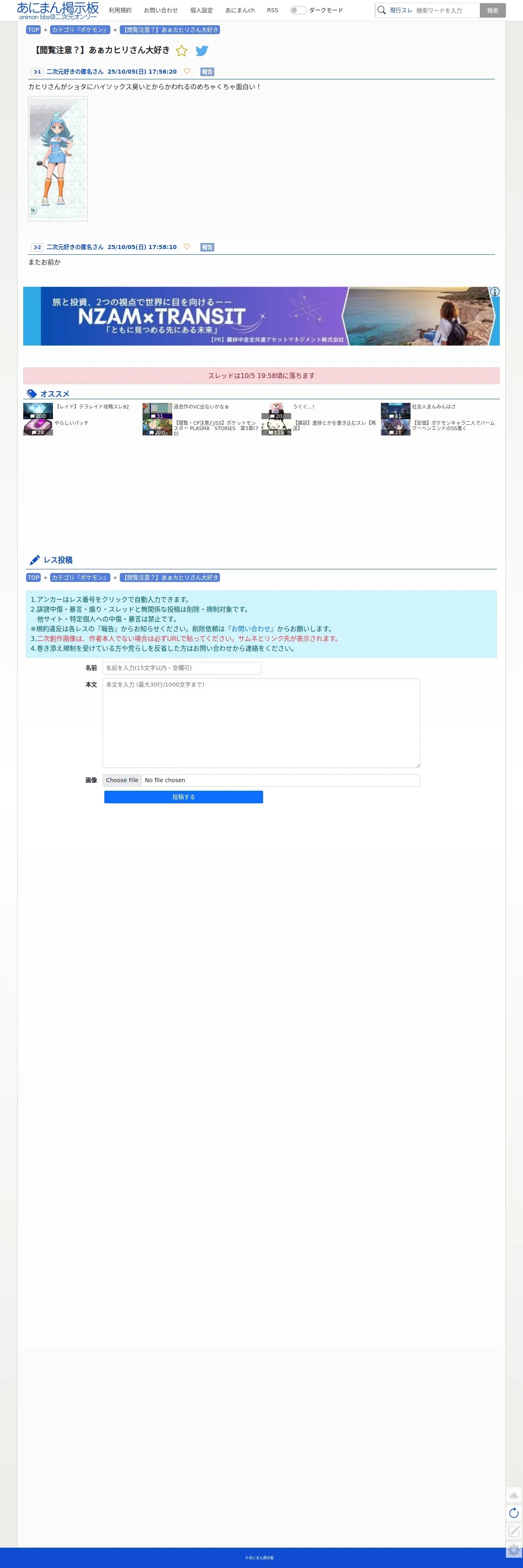Open the 【雑談】進捗 thread thumbnail
The image size is (523, 1568).
(x=276, y=427)
